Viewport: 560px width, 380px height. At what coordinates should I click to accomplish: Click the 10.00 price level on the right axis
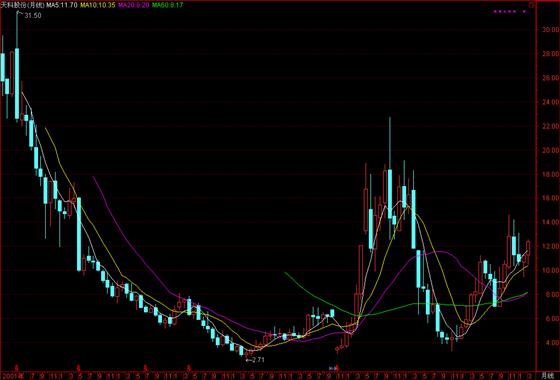pos(550,270)
